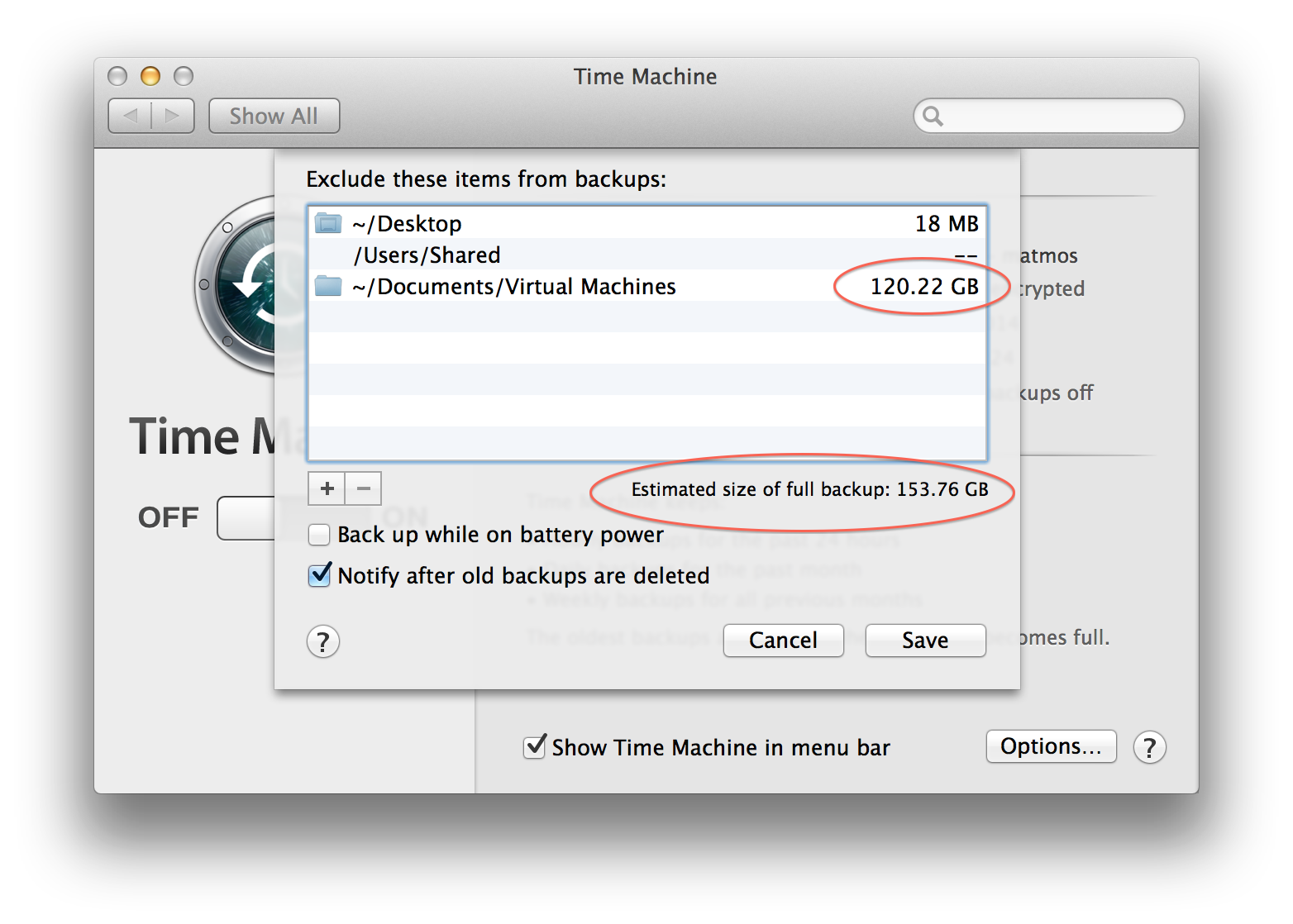Click the Show All button
The image size is (1293, 924).
[x=274, y=116]
